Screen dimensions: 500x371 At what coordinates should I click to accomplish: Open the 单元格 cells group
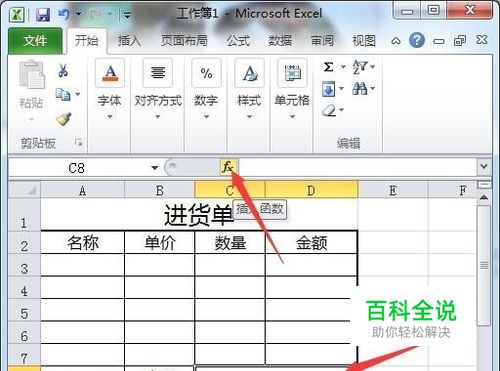click(x=292, y=89)
